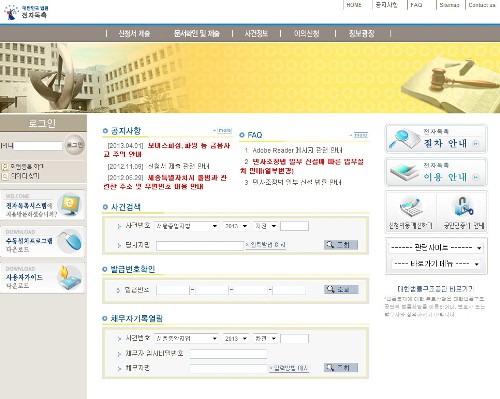Click the blue mouse DOWNLOAD icon
The width and height of the screenshot is (500, 399).
(x=70, y=241)
